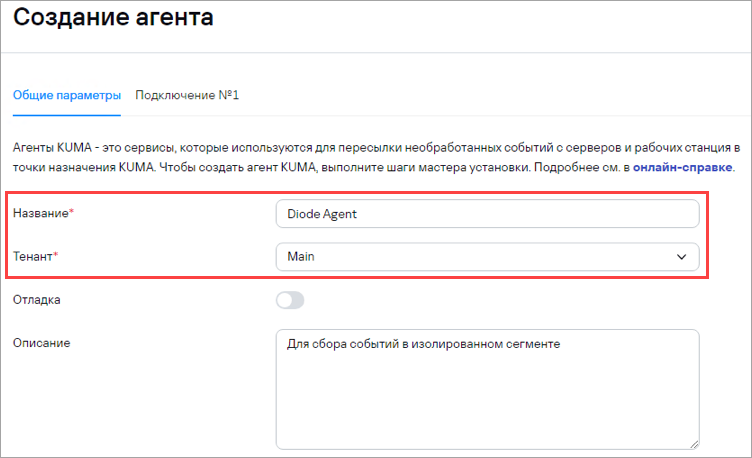Toggle the Отладка switch

point(290,300)
